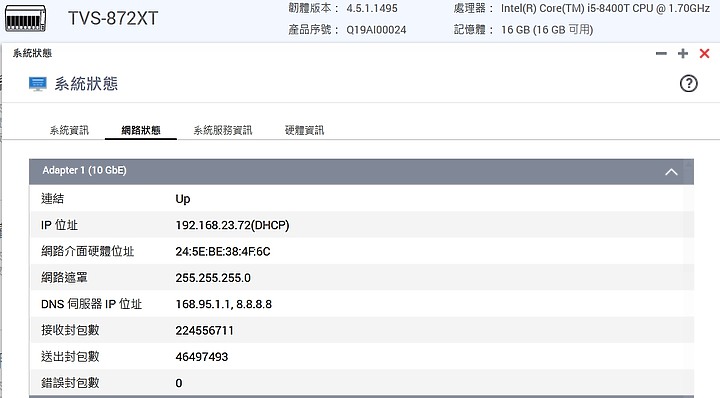This screenshot has width=720, height=398.
Task: Minimize the 系統狀態 window
Action: click(x=661, y=54)
